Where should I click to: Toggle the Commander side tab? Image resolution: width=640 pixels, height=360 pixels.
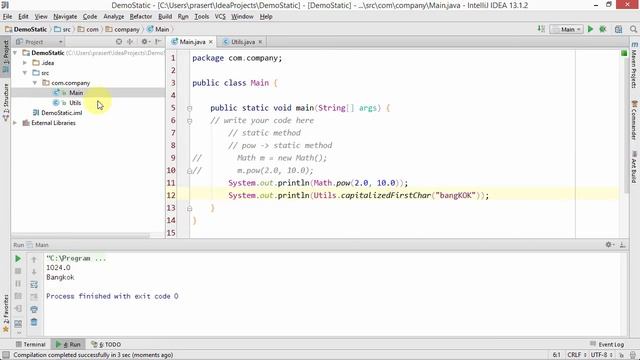(x=634, y=120)
